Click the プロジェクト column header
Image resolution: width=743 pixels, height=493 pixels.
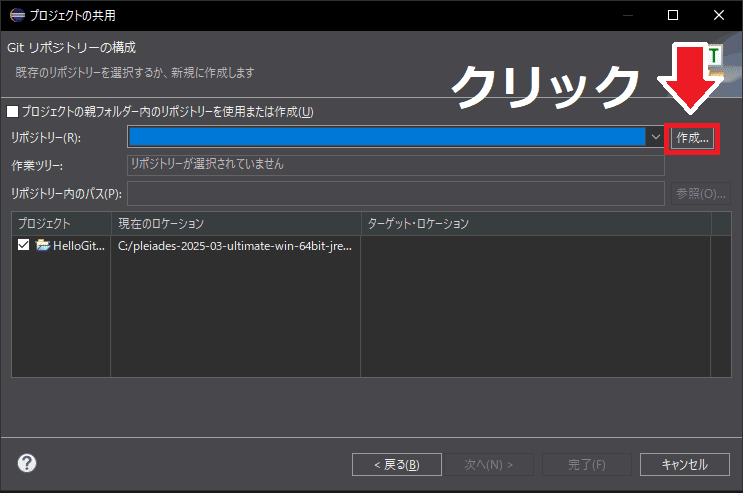60,223
